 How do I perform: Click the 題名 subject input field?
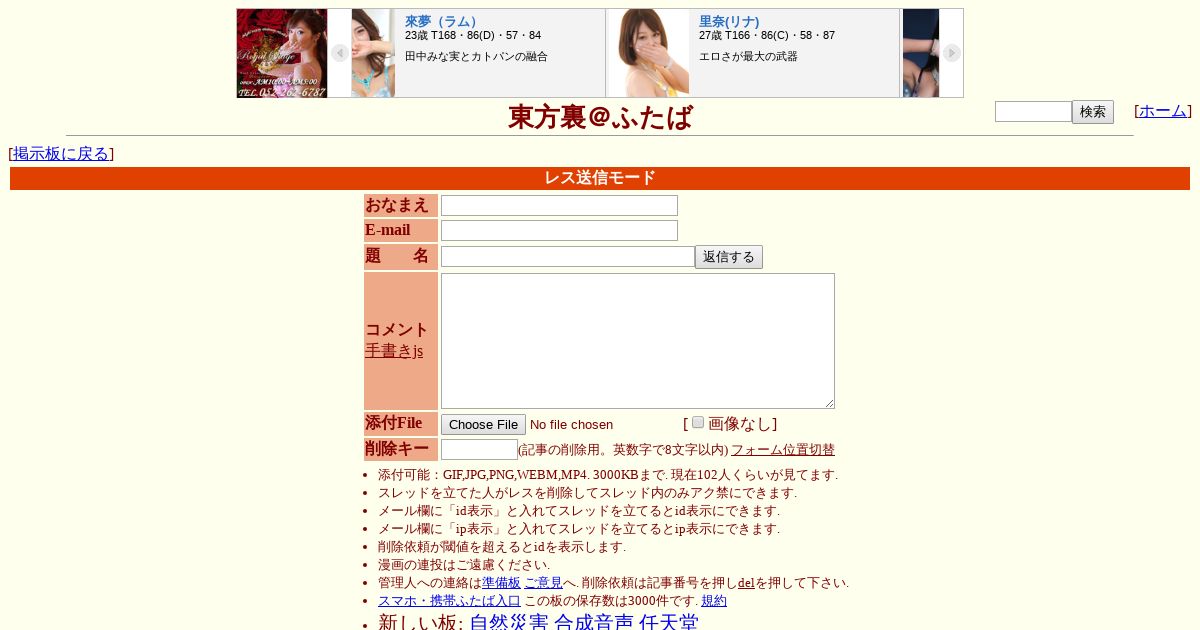(568, 256)
